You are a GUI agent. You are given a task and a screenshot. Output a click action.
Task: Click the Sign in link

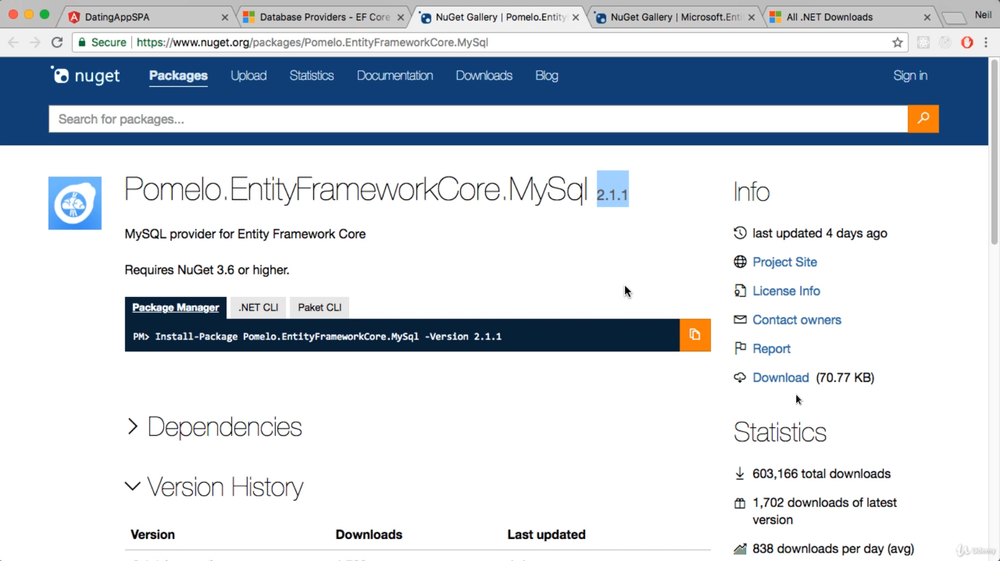(x=910, y=75)
